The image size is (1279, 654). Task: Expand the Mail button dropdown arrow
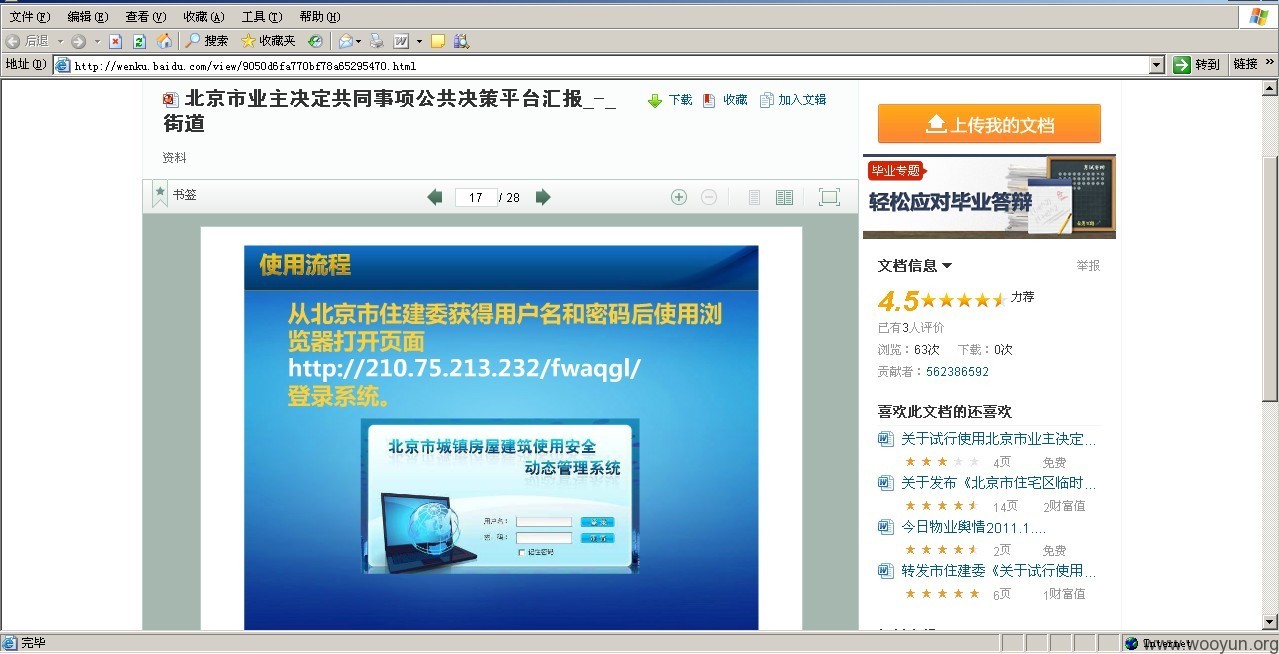[x=358, y=41]
